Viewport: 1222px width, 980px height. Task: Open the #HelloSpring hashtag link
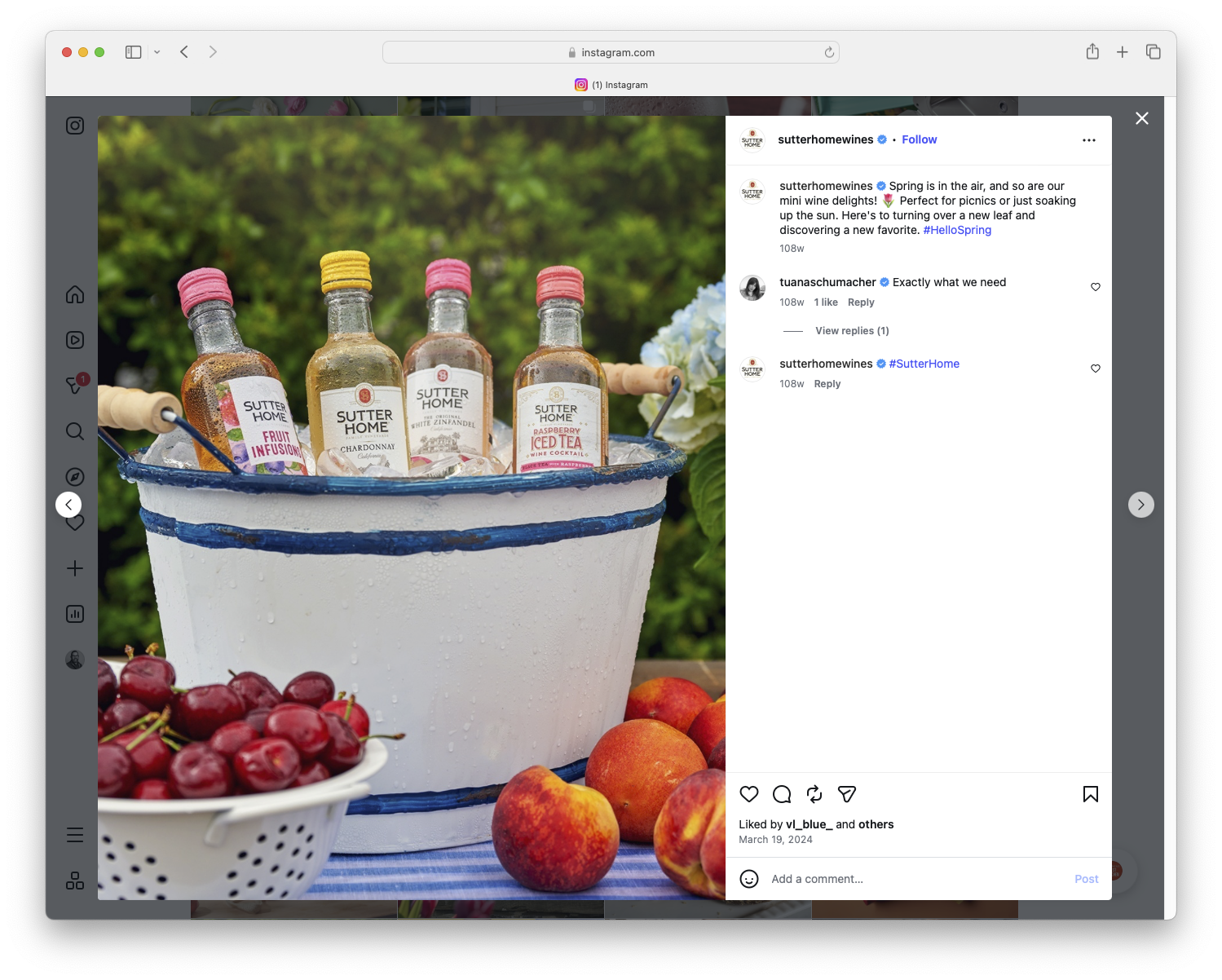[x=956, y=230]
